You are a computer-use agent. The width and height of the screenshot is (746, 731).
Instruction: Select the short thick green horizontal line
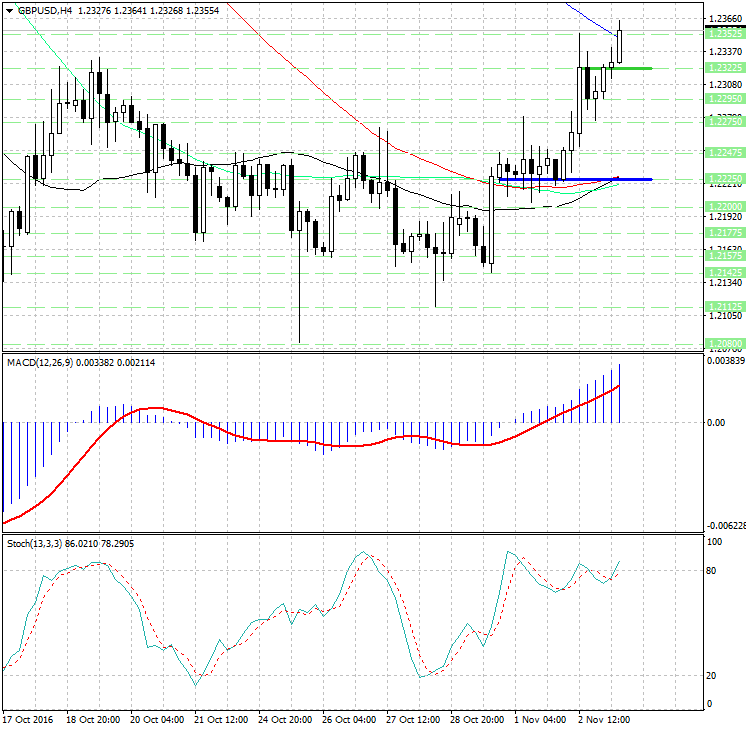pos(628,68)
